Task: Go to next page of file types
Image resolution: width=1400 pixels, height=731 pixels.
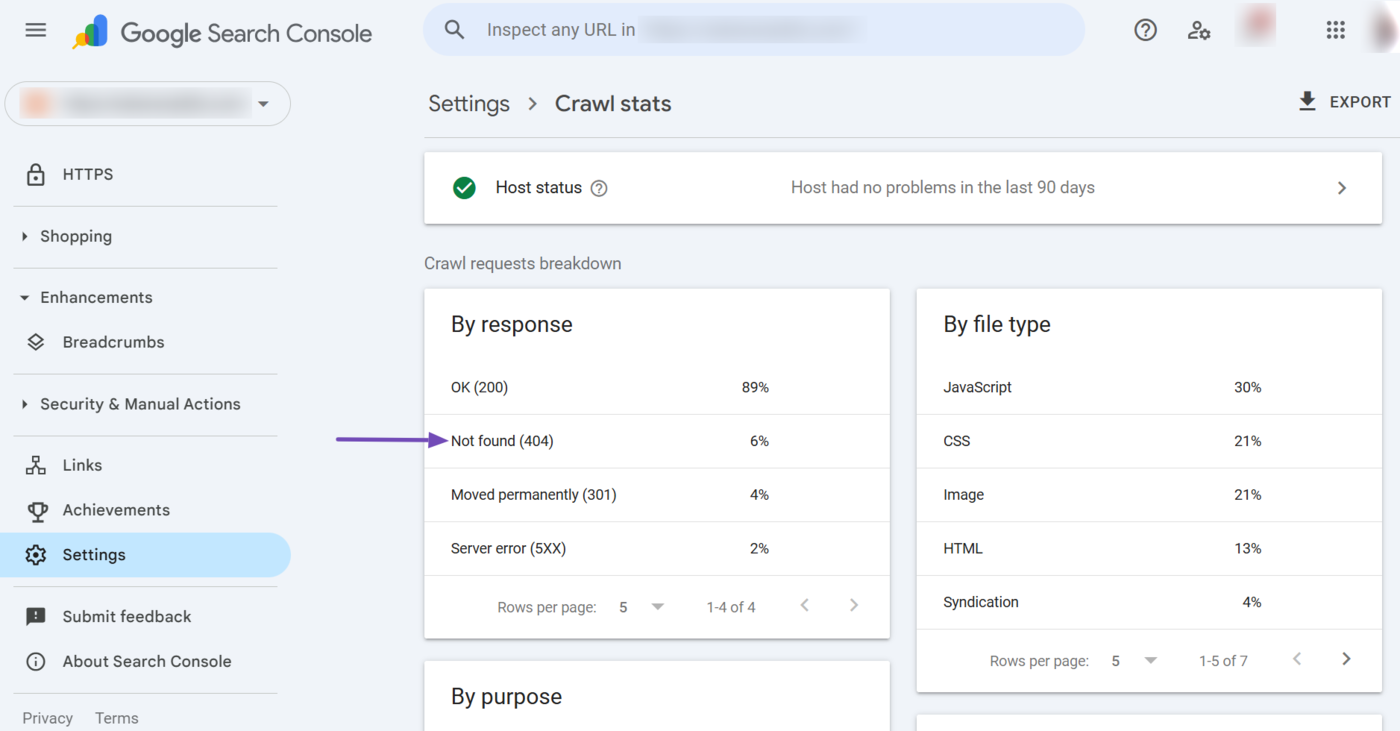Action: coord(1346,659)
